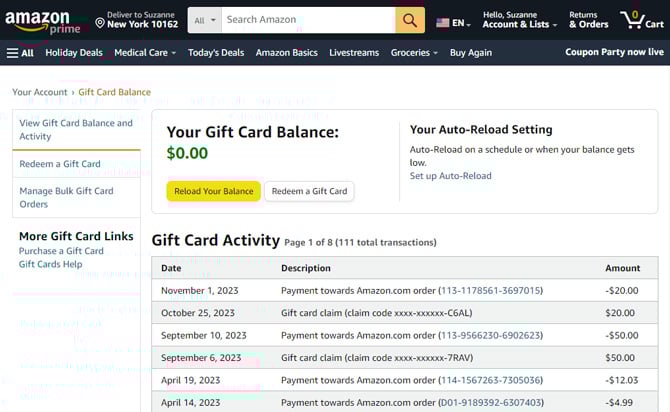The height and width of the screenshot is (412, 670).
Task: Open order 113-1178561-3697015 link
Action: click(x=491, y=291)
